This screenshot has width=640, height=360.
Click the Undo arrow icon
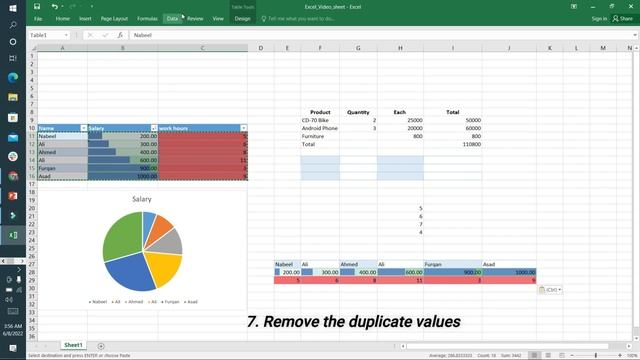pos(54,7)
